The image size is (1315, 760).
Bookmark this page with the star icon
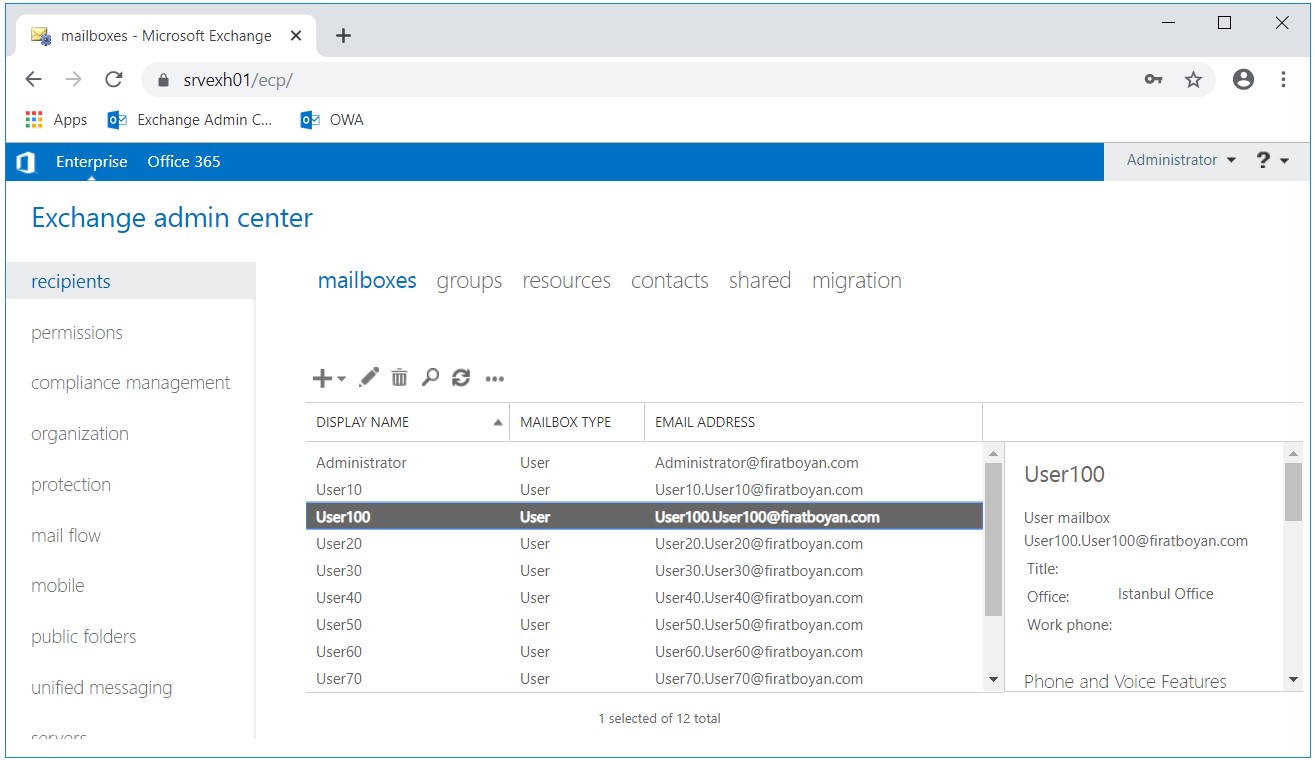click(1193, 80)
